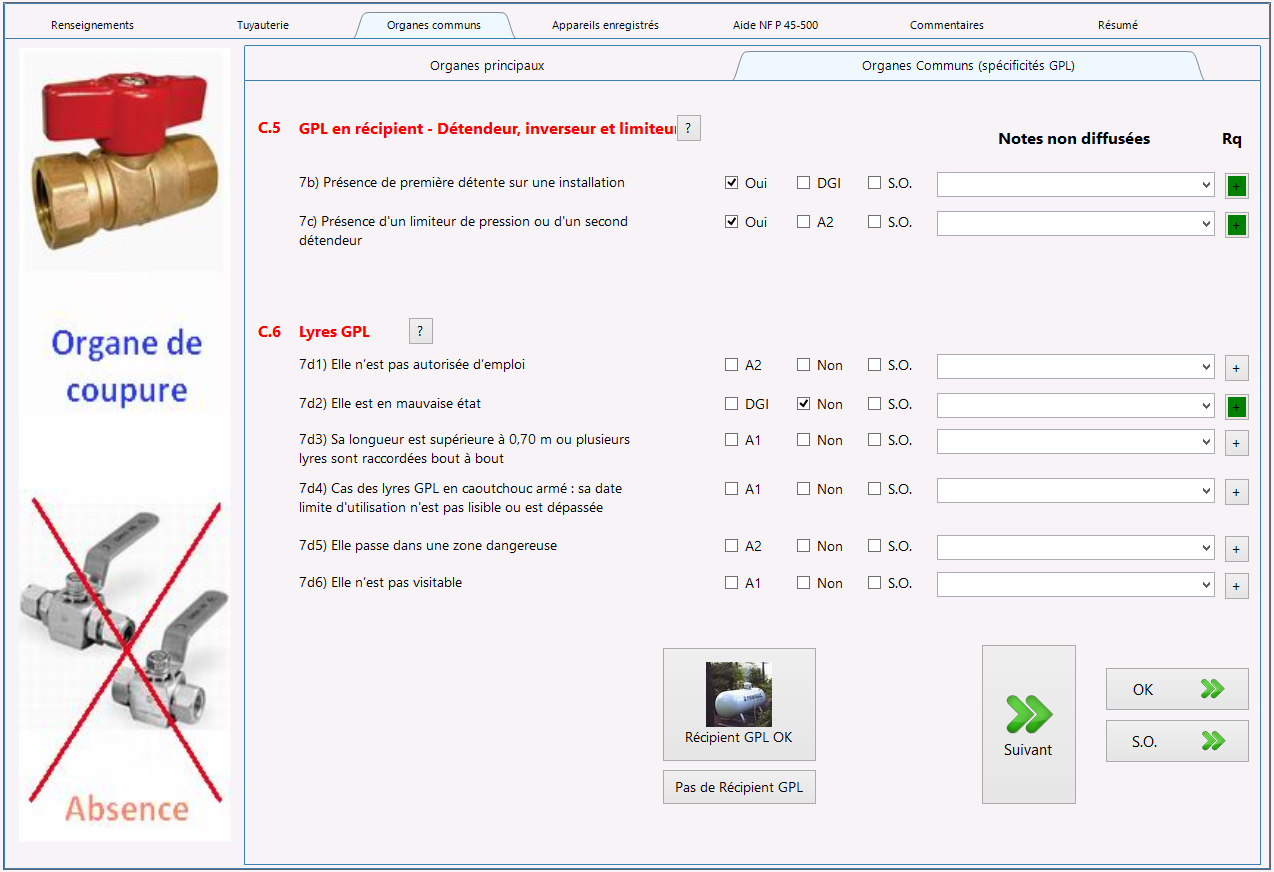The width and height of the screenshot is (1274, 872).
Task: Click the help button next to Lyres GPL
Action: (420, 331)
